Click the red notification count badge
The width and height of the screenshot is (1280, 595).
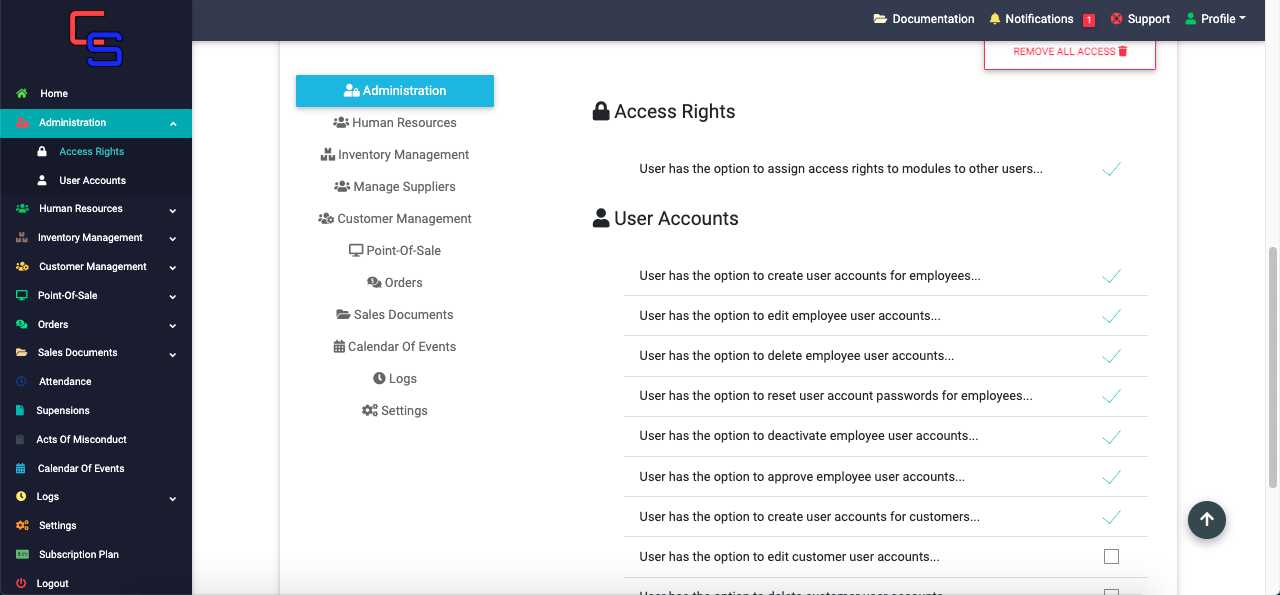click(x=1089, y=20)
